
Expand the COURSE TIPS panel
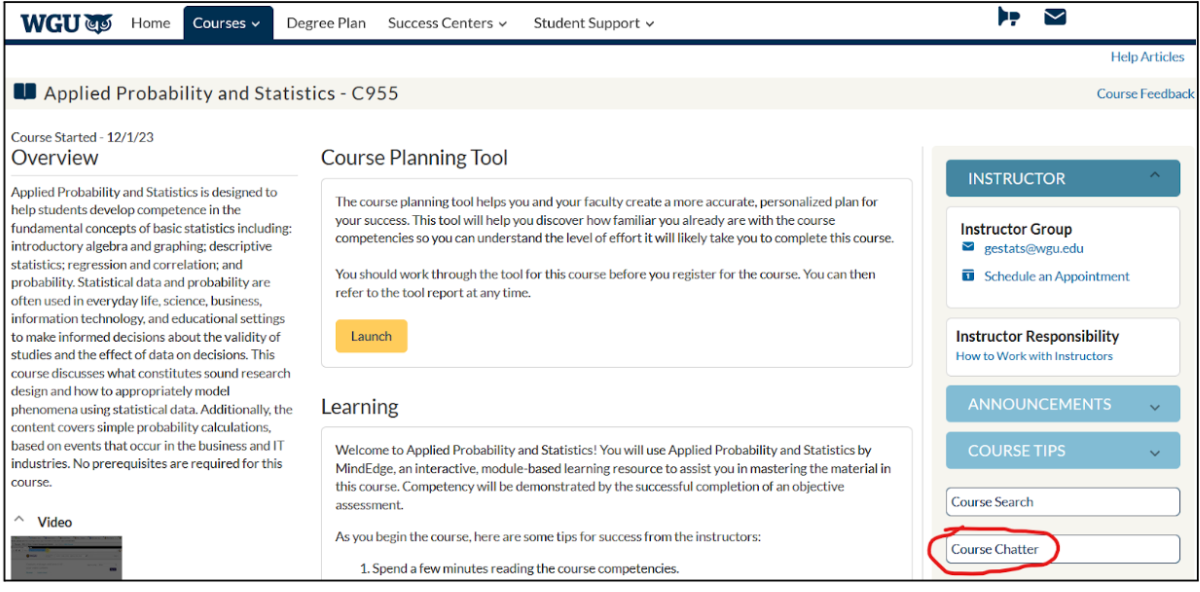1063,450
